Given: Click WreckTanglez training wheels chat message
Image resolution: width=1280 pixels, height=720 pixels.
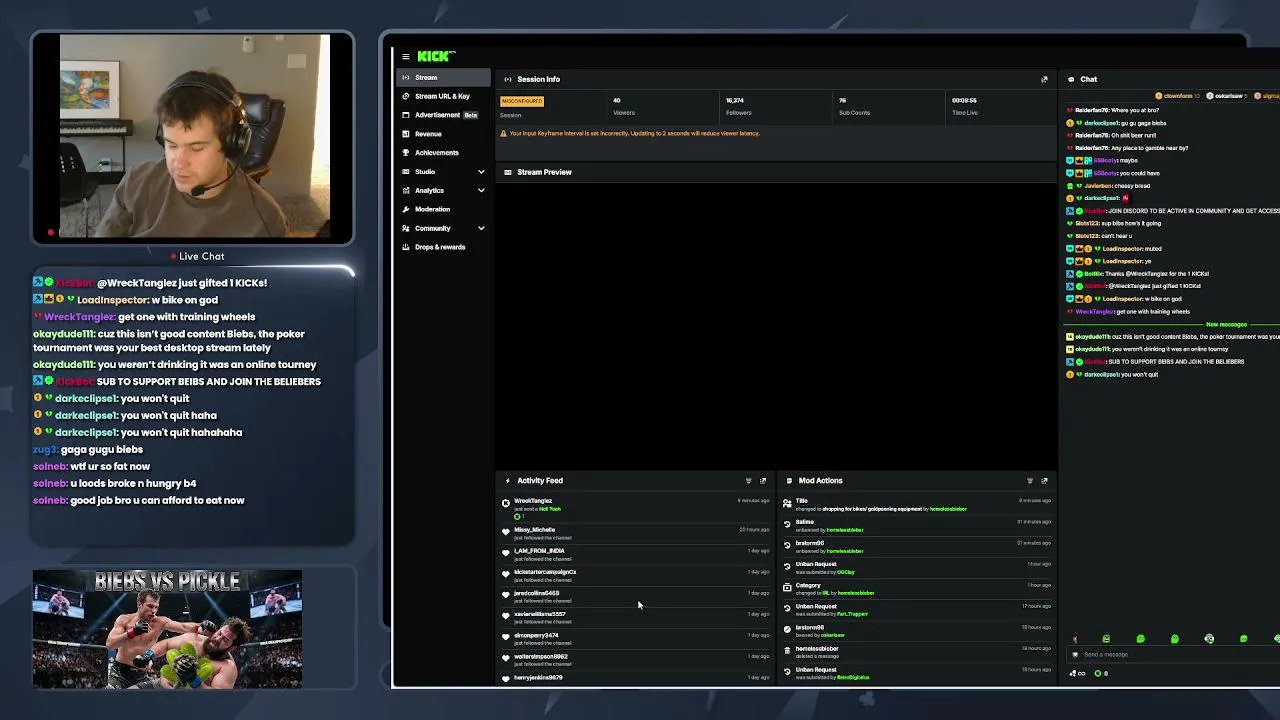Looking at the screenshot, I should click(x=1130, y=311).
